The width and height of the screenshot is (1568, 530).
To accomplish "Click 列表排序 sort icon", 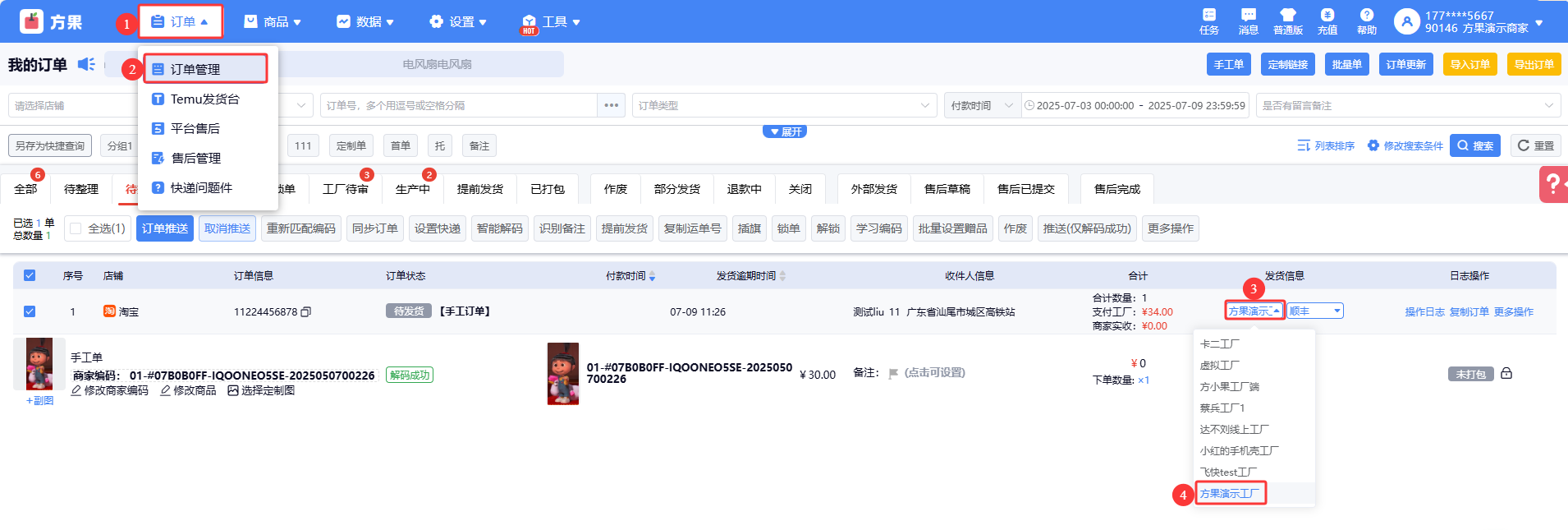I will click(x=1303, y=145).
